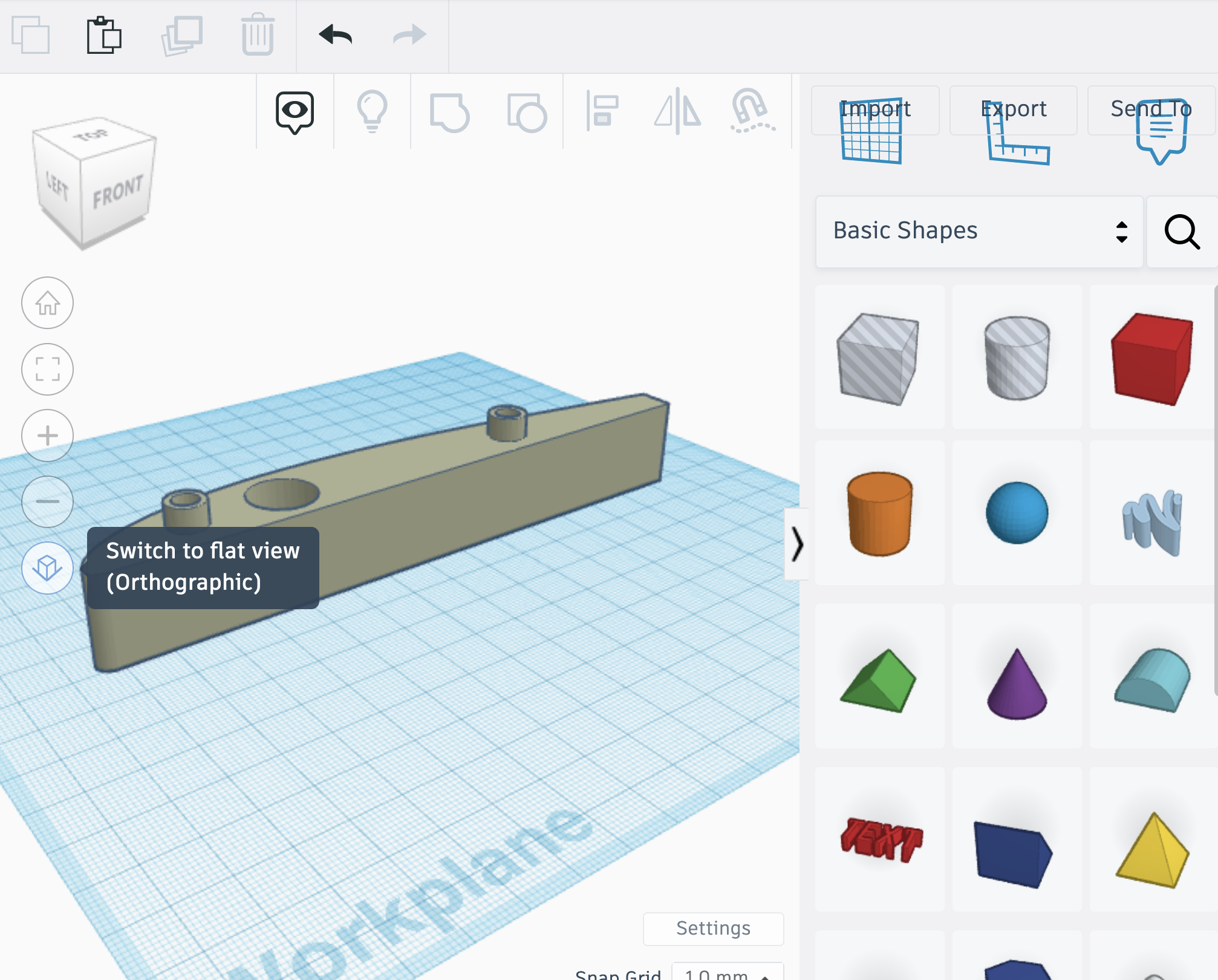Select the Workplane tool icon
The width and height of the screenshot is (1218, 980).
871,132
